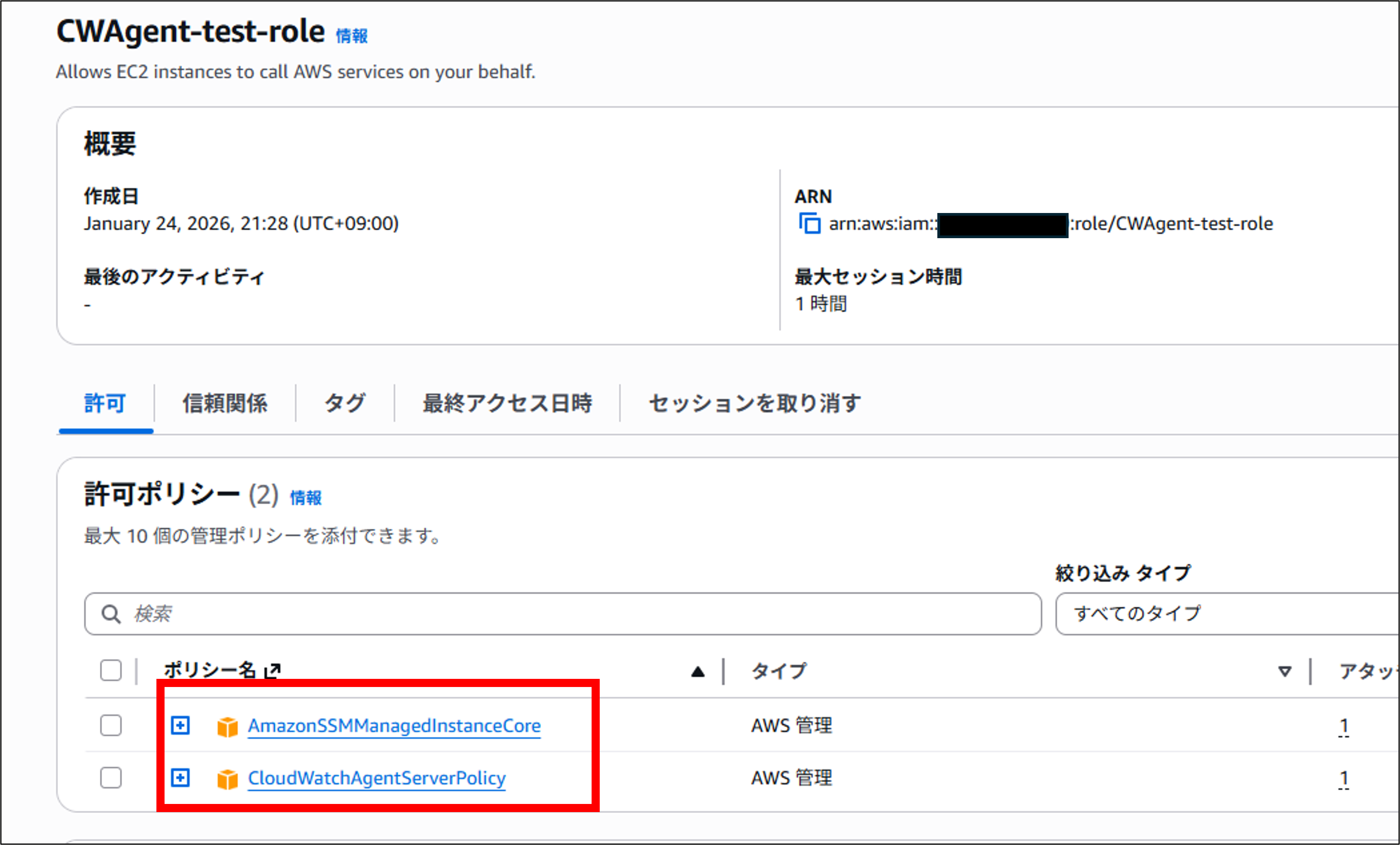The width and height of the screenshot is (1400, 845).
Task: Click the external link icon next to ポリシー名 header
Action: (x=273, y=669)
